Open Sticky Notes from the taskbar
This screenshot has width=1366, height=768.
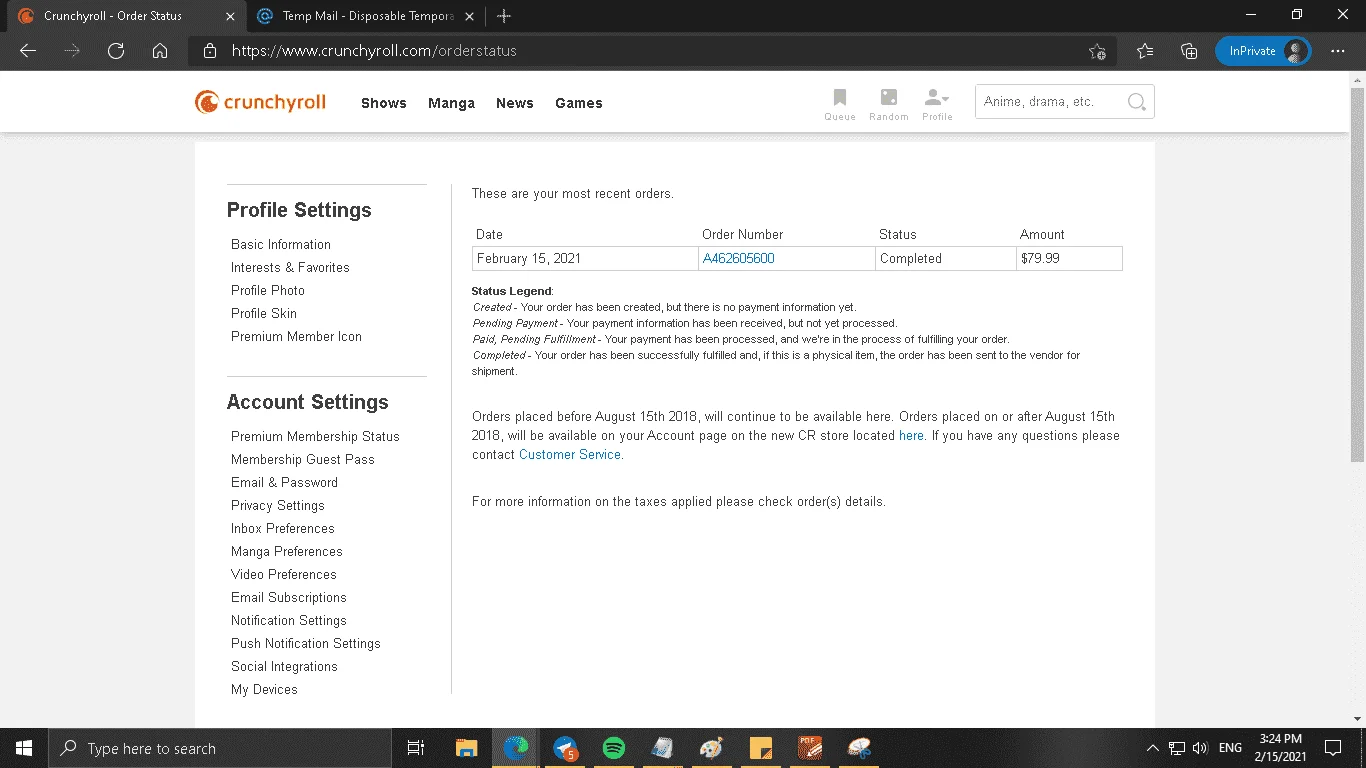click(x=760, y=748)
